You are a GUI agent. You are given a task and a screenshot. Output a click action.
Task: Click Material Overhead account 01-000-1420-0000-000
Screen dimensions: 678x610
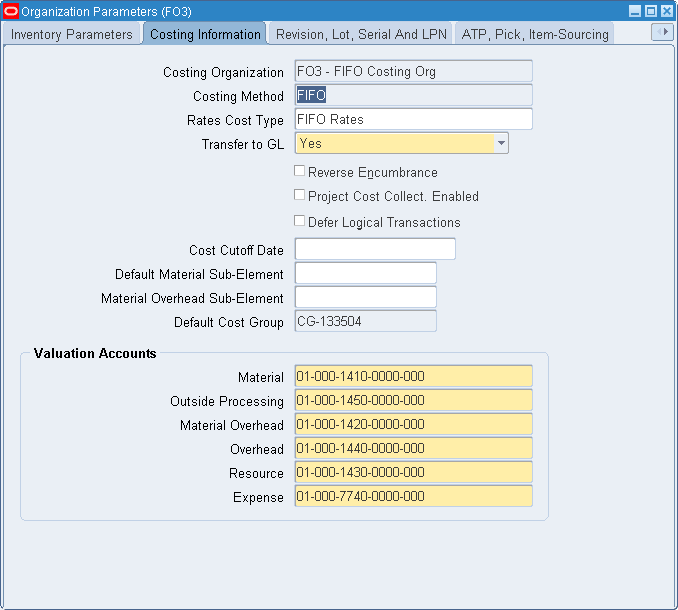[413, 424]
